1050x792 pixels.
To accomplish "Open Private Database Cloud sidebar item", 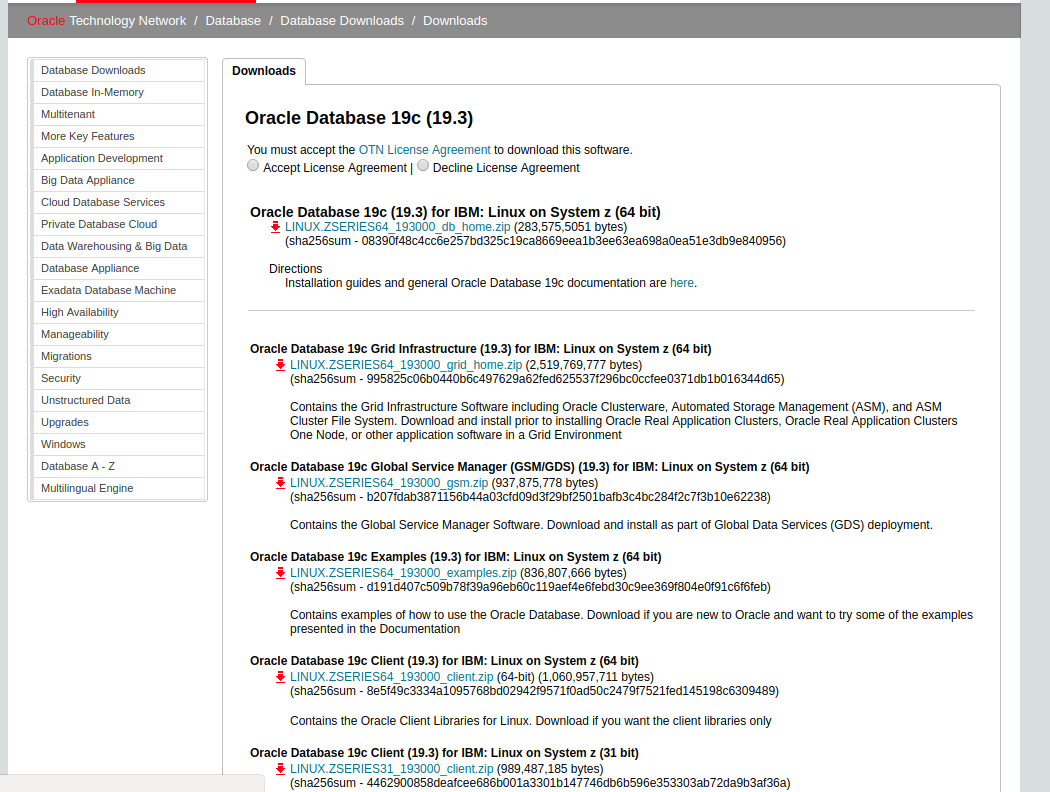I will tap(118, 224).
